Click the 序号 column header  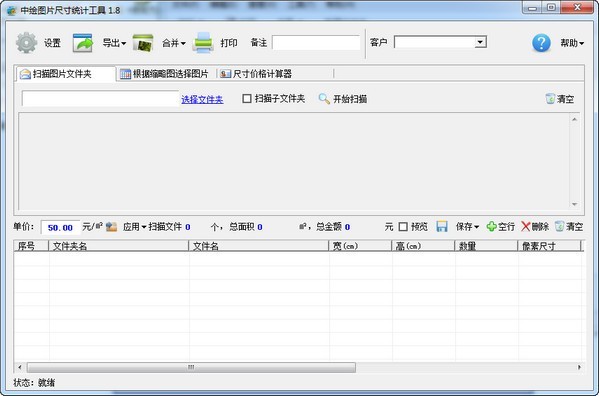pyautogui.click(x=31, y=246)
